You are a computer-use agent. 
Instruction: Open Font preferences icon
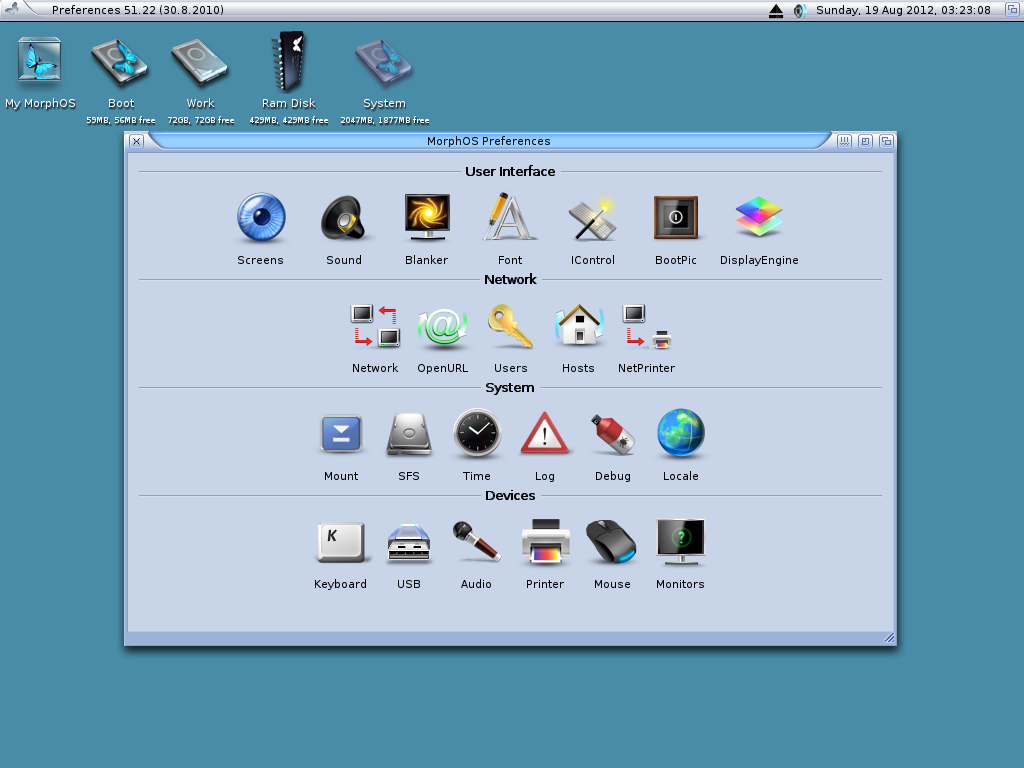[x=509, y=217]
